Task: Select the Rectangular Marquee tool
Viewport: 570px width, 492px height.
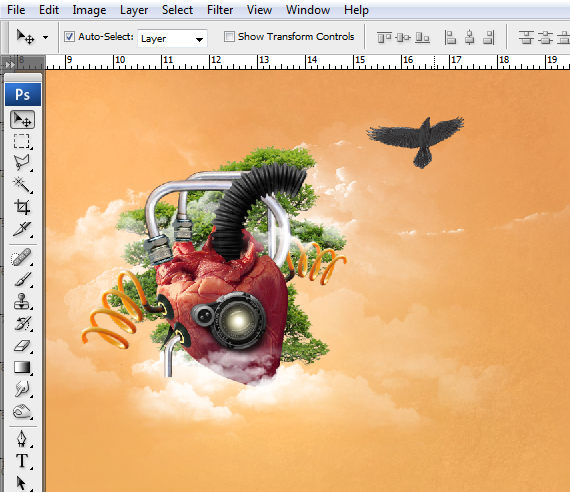Action: click(x=22, y=141)
